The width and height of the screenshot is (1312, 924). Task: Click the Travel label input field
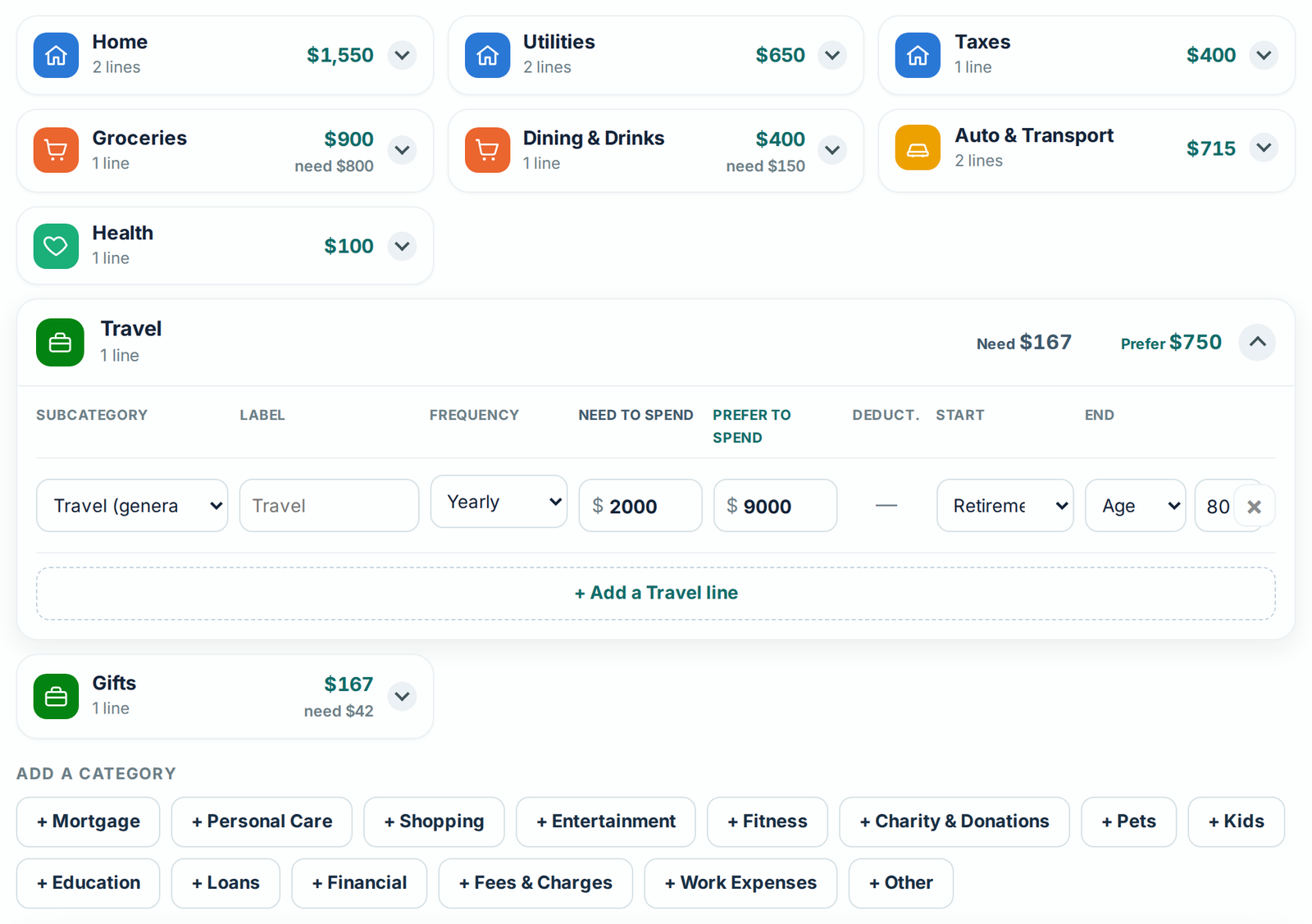[x=329, y=506]
